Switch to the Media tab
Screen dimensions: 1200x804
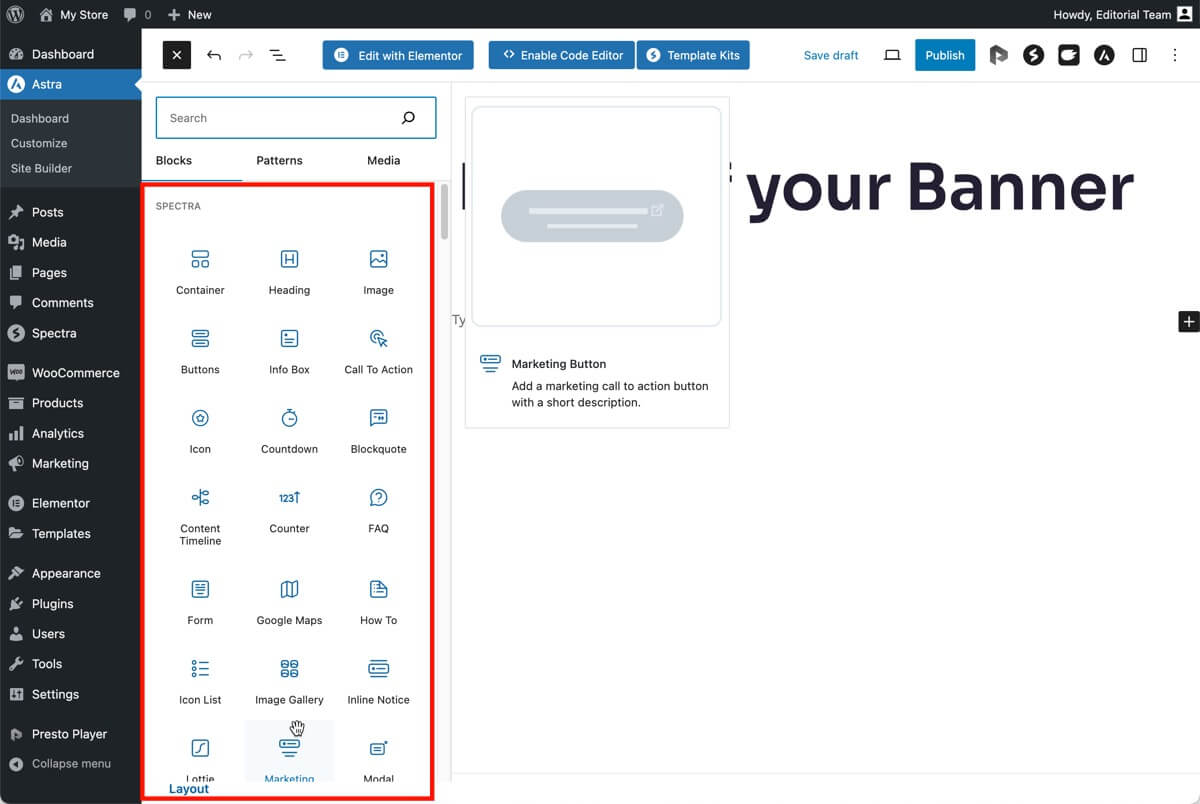(384, 160)
